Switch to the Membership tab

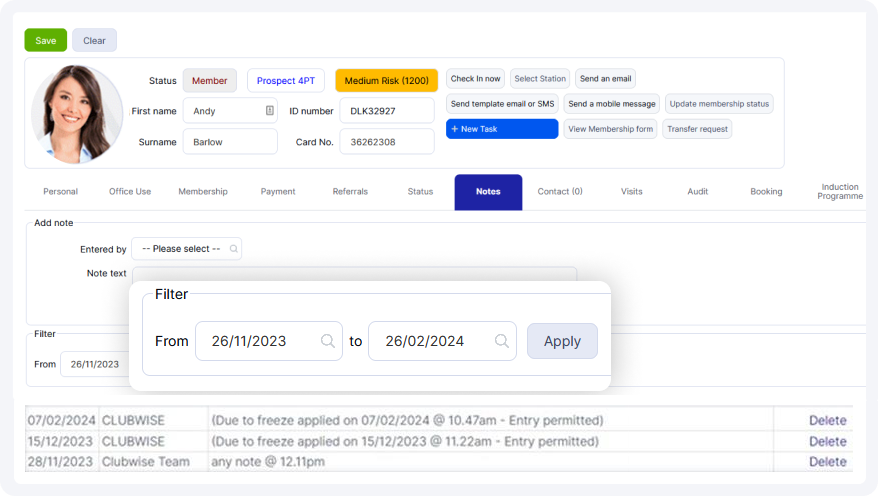(x=203, y=192)
